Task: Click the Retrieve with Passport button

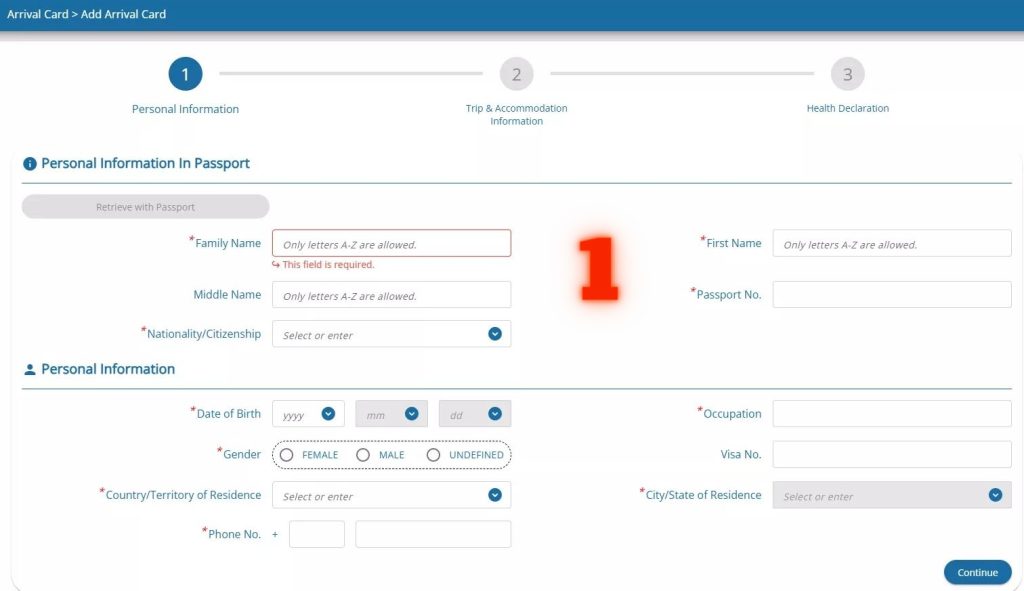Action: 146,207
